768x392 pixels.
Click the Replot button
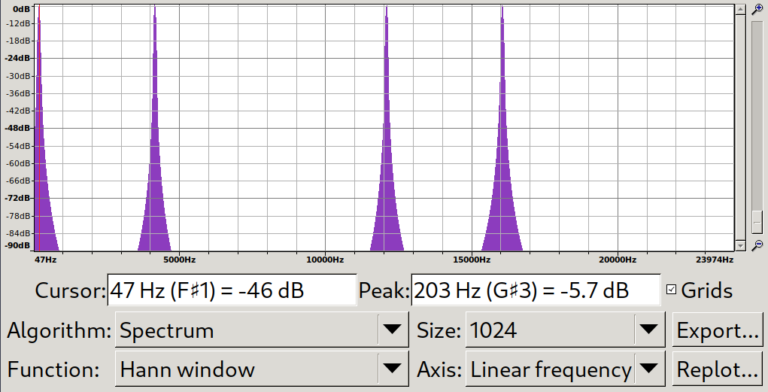(x=718, y=368)
